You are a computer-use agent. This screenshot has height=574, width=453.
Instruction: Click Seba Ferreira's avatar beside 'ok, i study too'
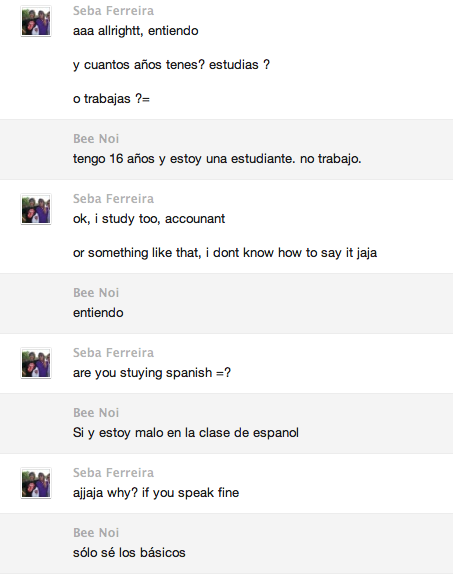click(36, 209)
